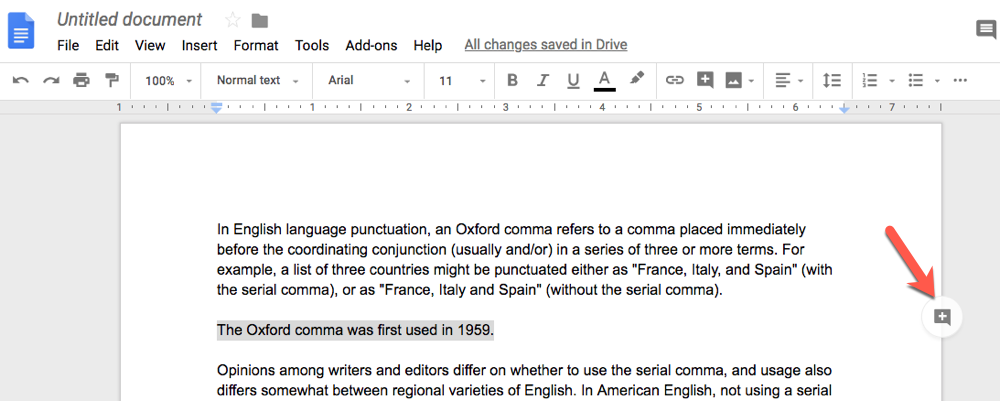Toggle Bold formatting
Image resolution: width=1000 pixels, height=401 pixels.
512,80
